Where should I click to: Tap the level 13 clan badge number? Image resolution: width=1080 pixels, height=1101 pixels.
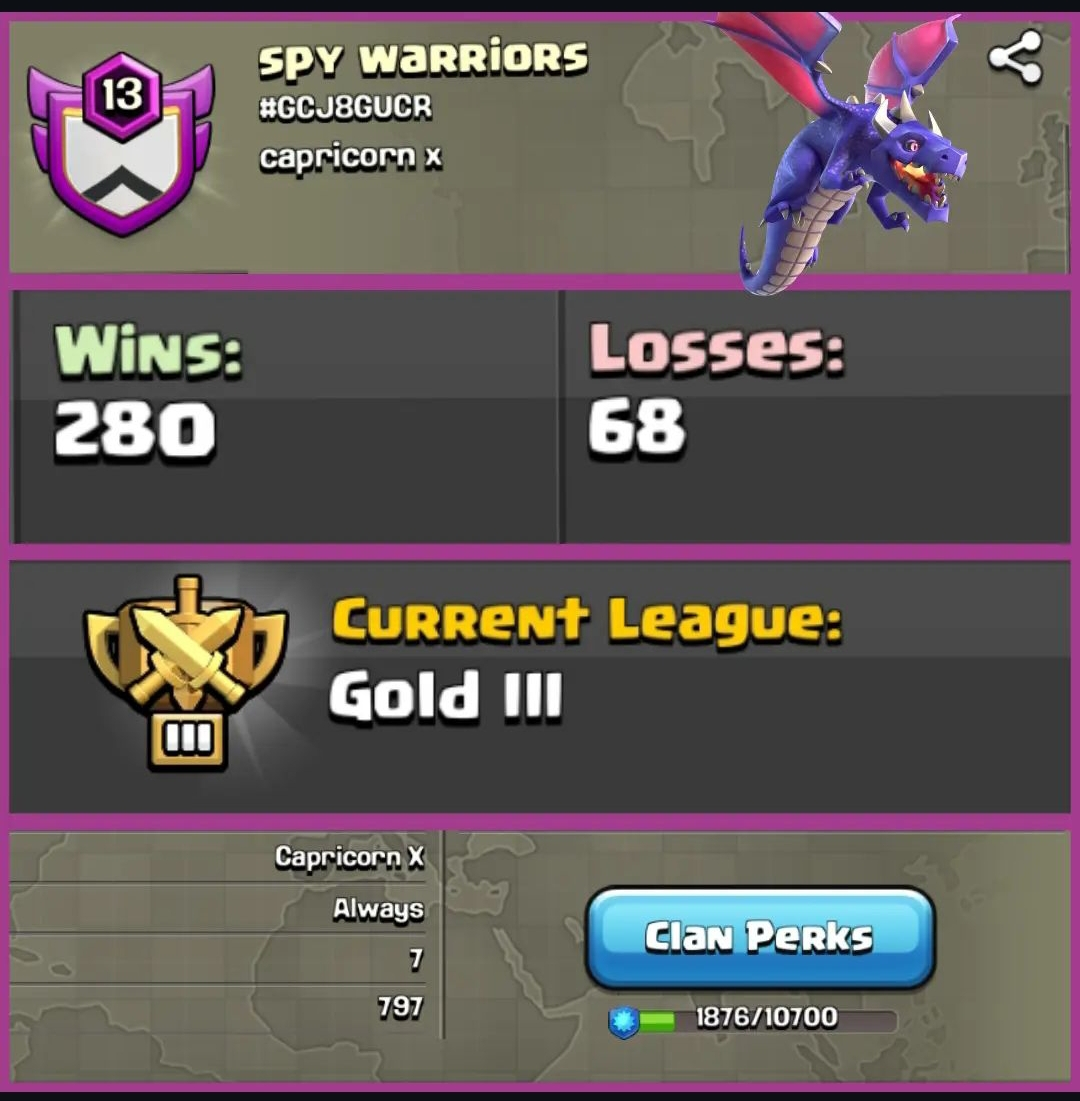122,95
